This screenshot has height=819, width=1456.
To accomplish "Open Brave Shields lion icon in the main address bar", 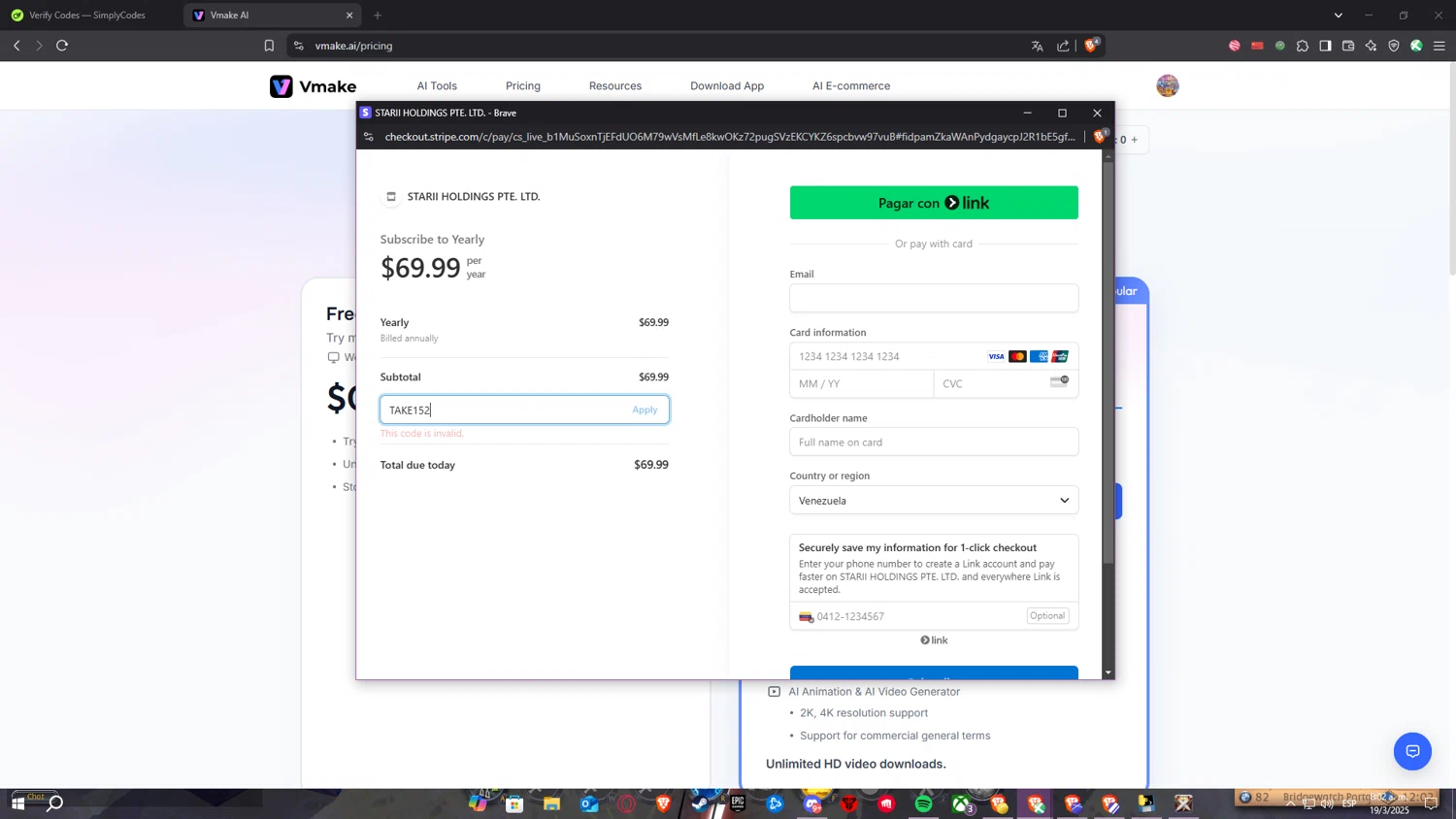I will click(1092, 46).
